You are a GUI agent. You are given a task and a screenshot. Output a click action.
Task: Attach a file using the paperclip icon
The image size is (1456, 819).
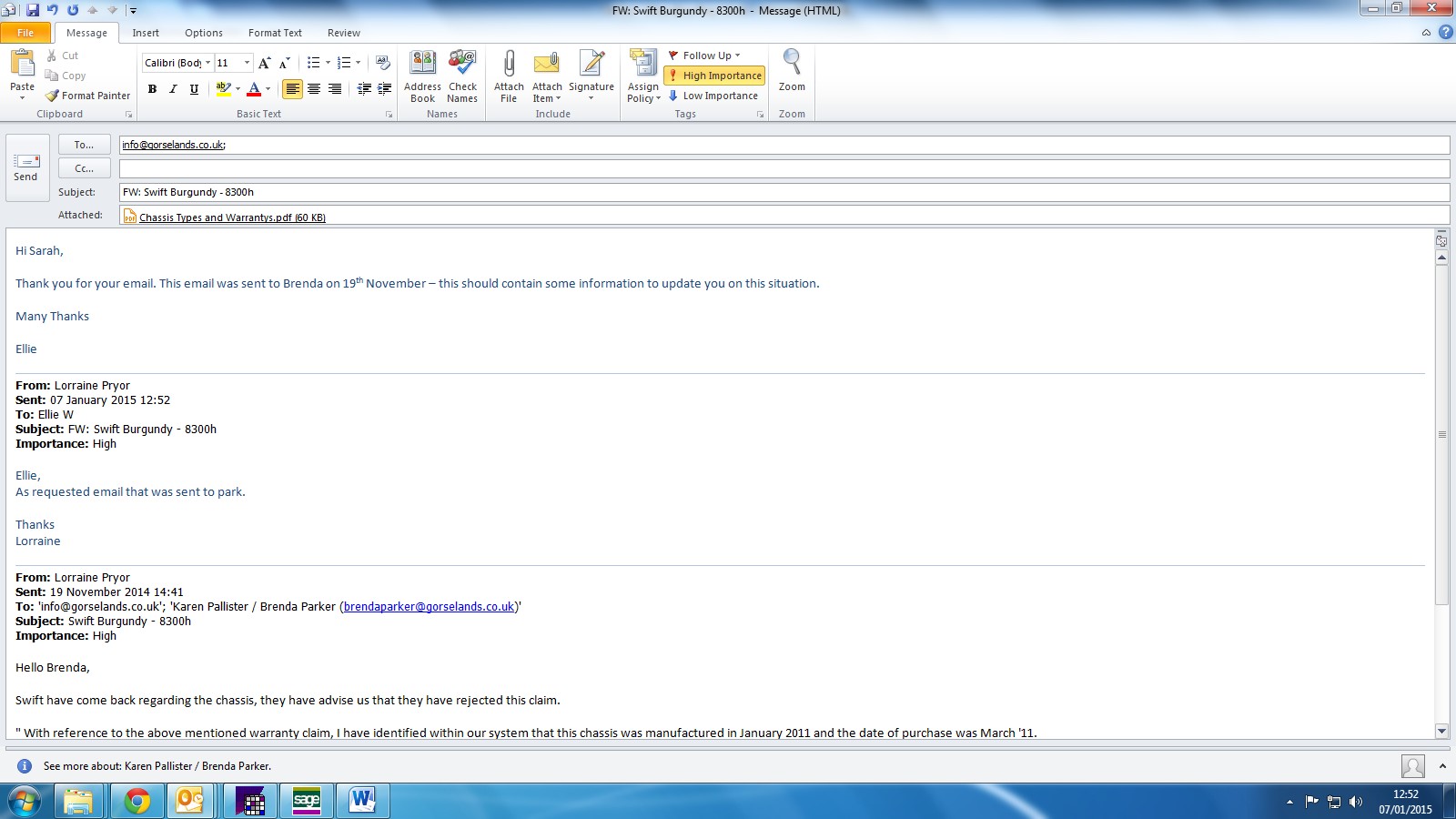(509, 76)
